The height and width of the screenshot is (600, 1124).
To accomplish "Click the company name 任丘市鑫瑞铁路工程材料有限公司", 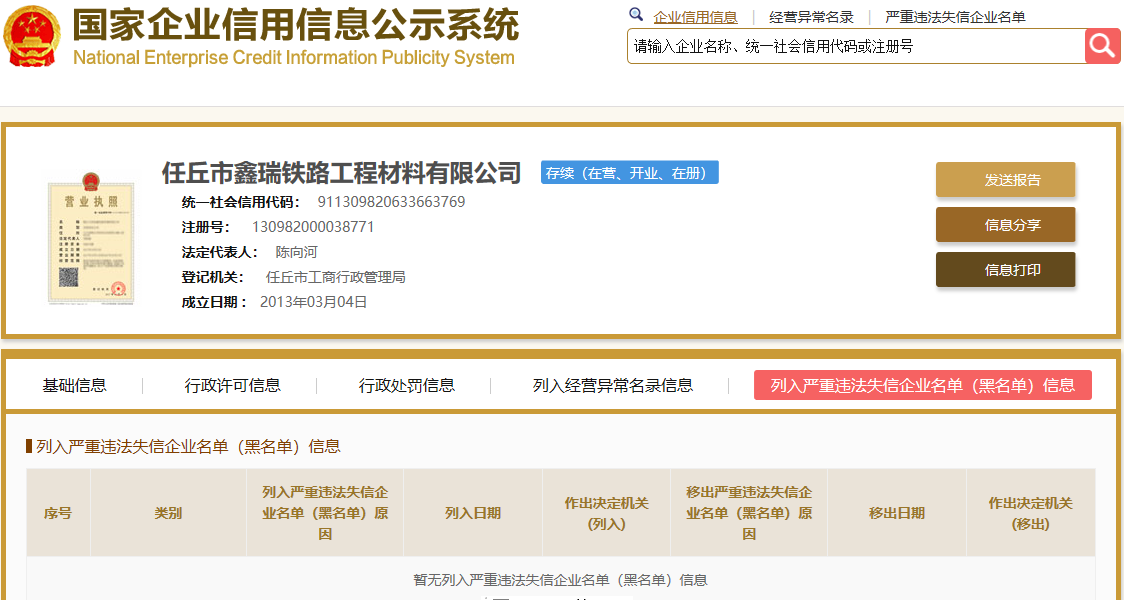I will [341, 173].
